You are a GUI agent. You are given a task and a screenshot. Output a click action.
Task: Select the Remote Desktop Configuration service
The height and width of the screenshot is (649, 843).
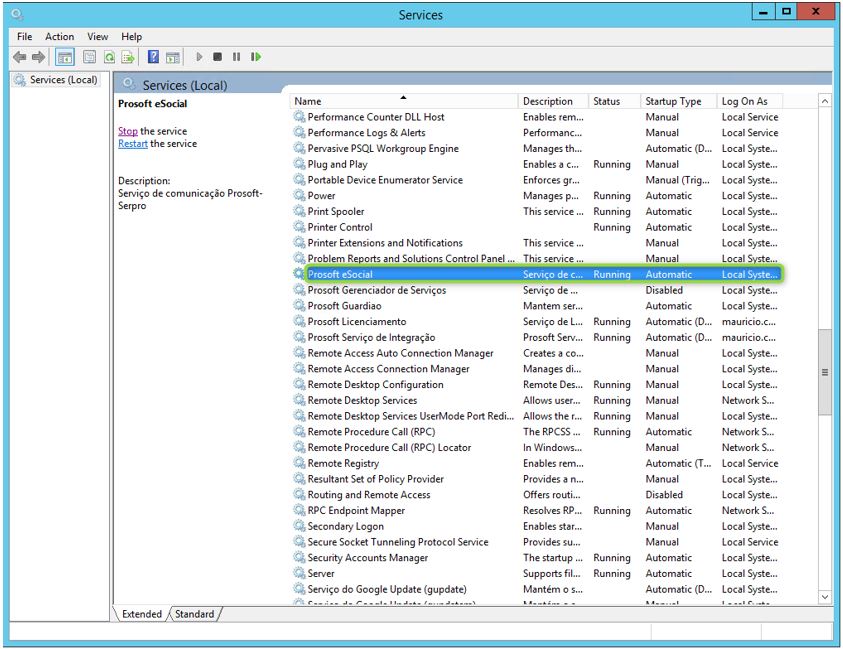[x=536, y=384]
